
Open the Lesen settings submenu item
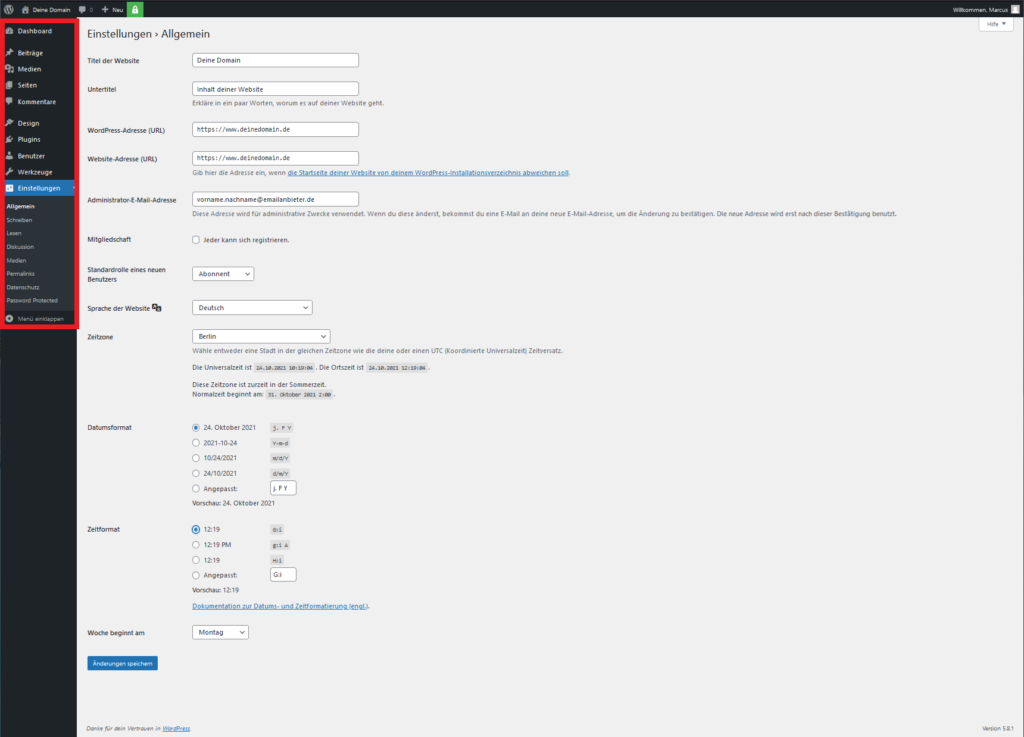click(14, 233)
